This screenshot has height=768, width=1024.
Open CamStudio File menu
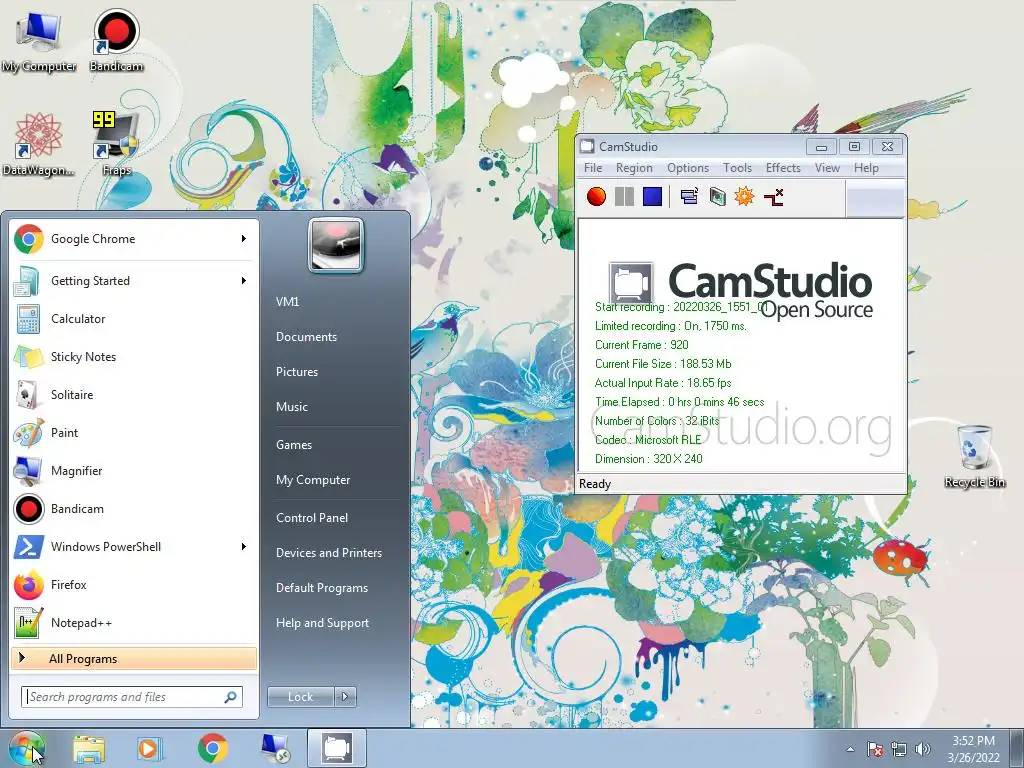(x=593, y=168)
